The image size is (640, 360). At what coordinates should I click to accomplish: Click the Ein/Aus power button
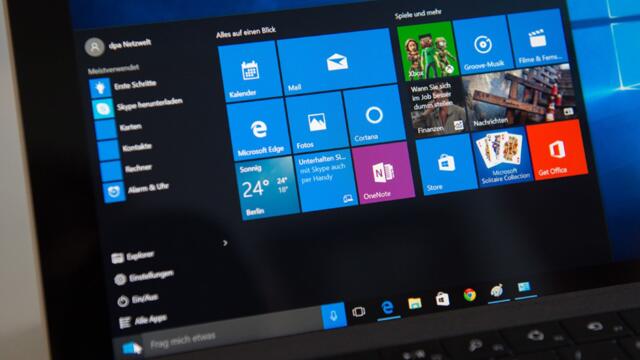pyautogui.click(x=138, y=300)
